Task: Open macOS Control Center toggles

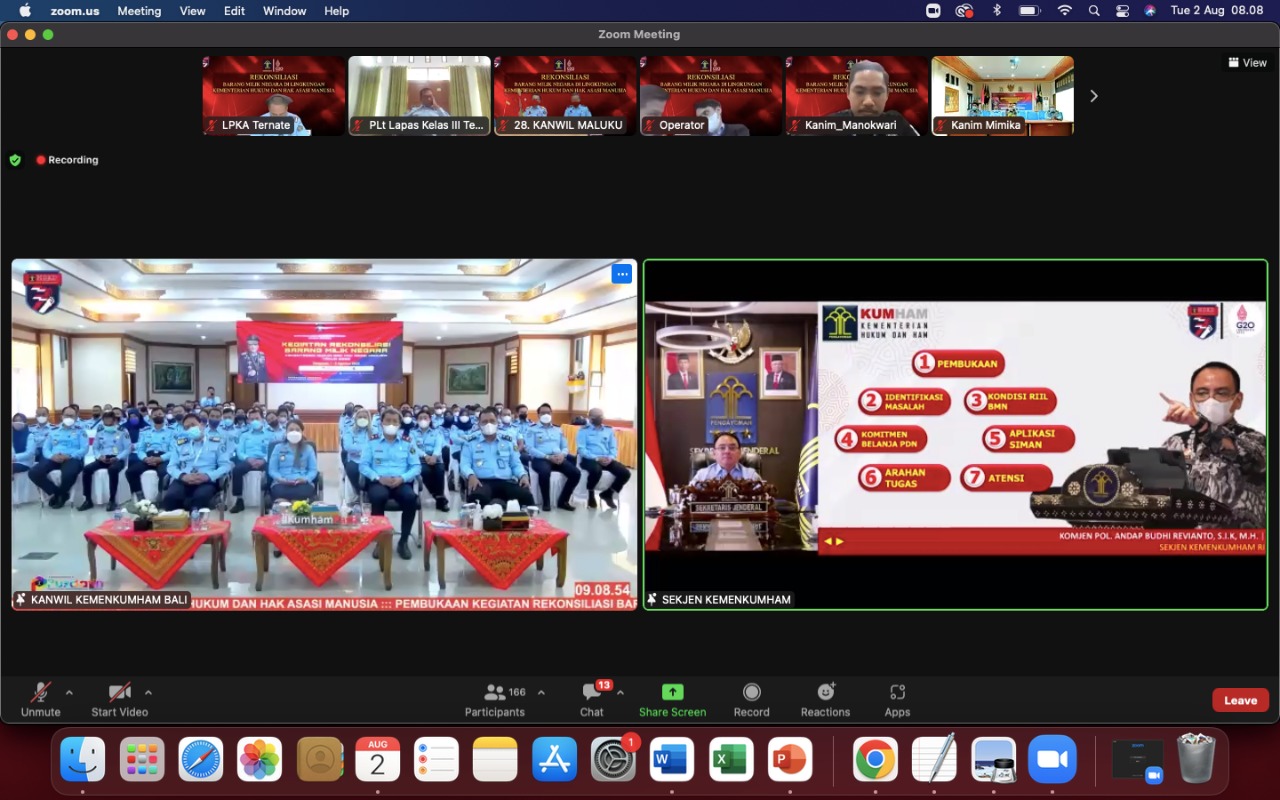Action: 1122,11
